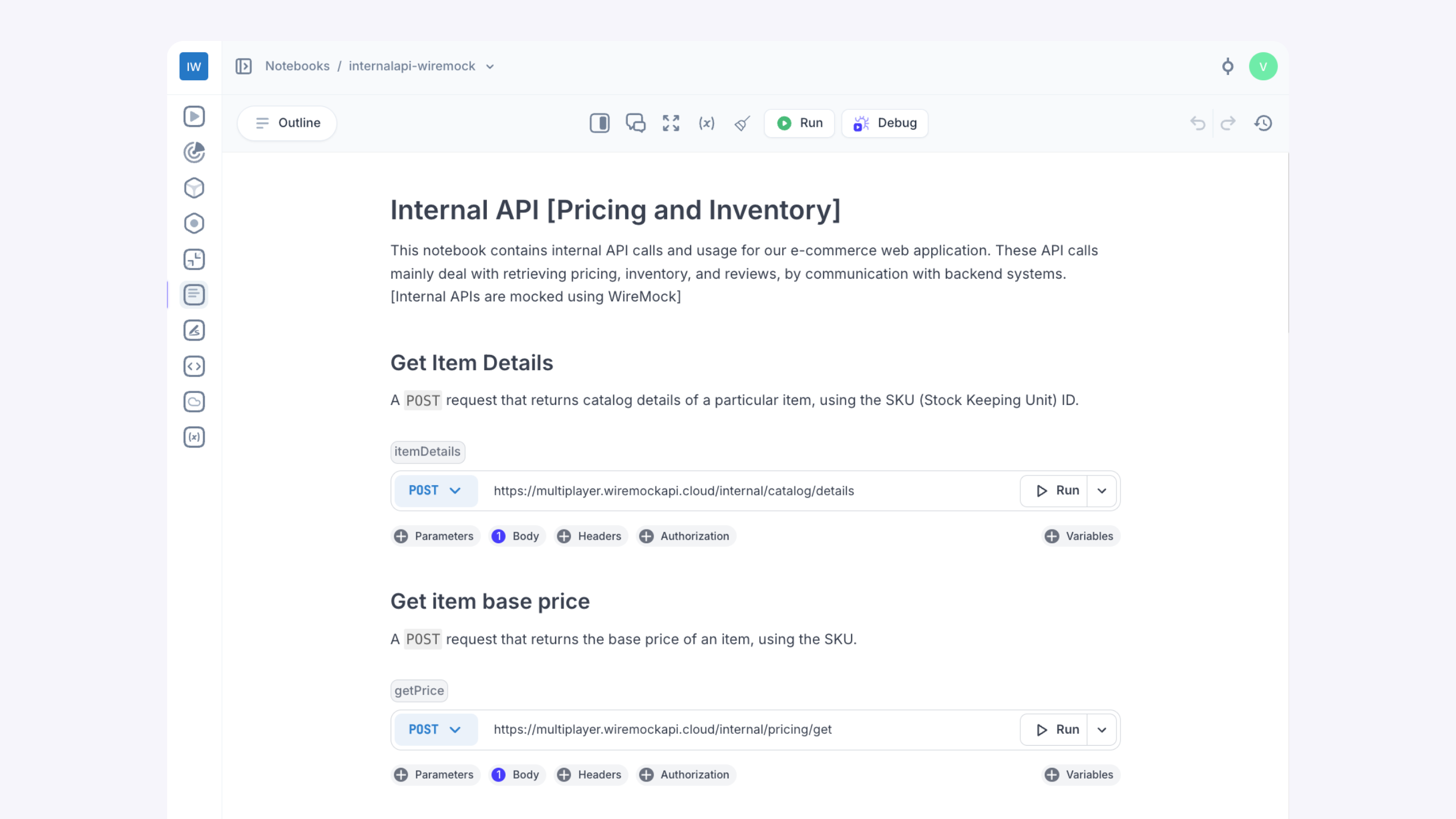1456x819 pixels.
Task: Click the undo arrow icon
Action: 1198,123
